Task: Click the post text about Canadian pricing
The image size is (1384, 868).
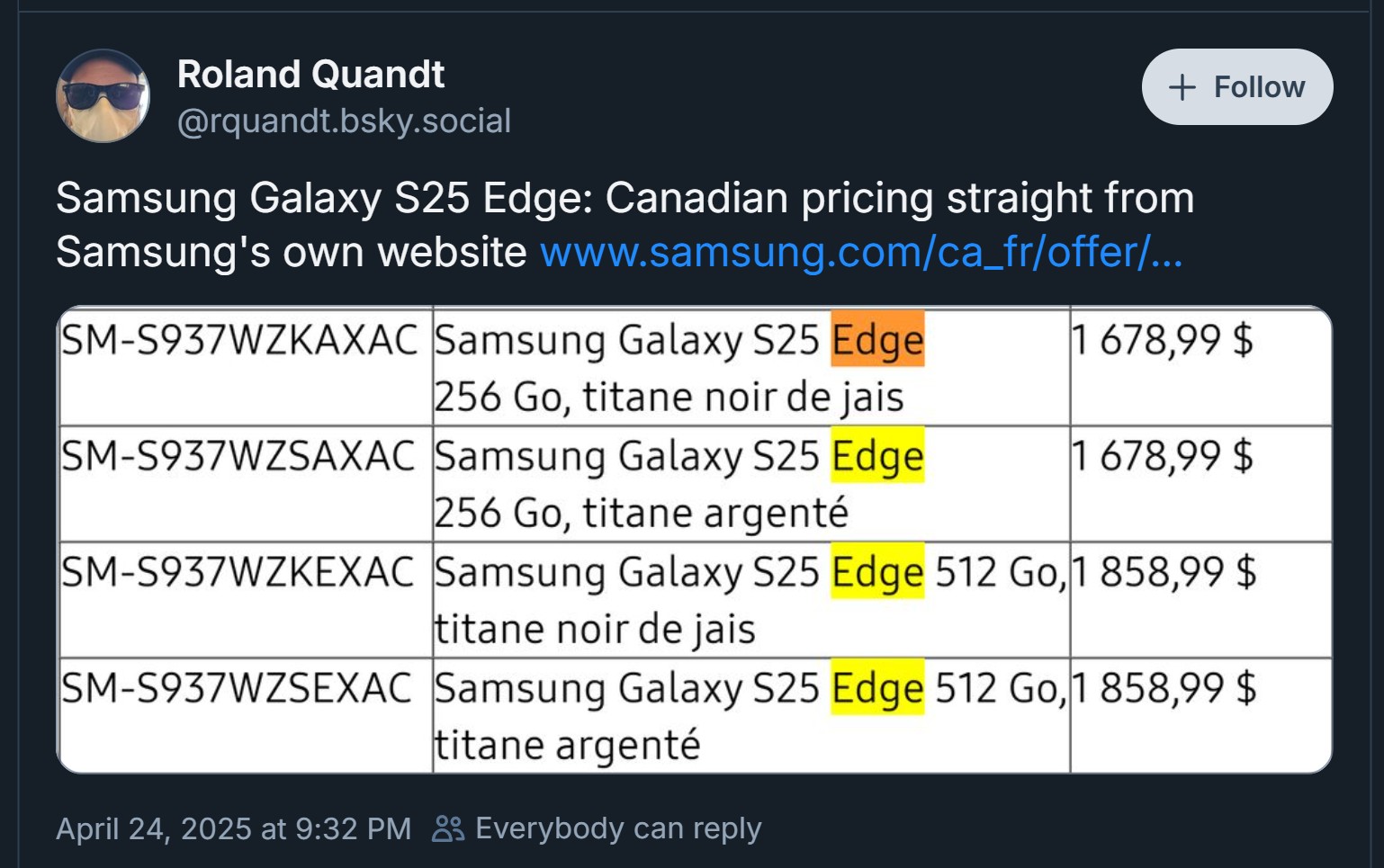Action: [625, 199]
